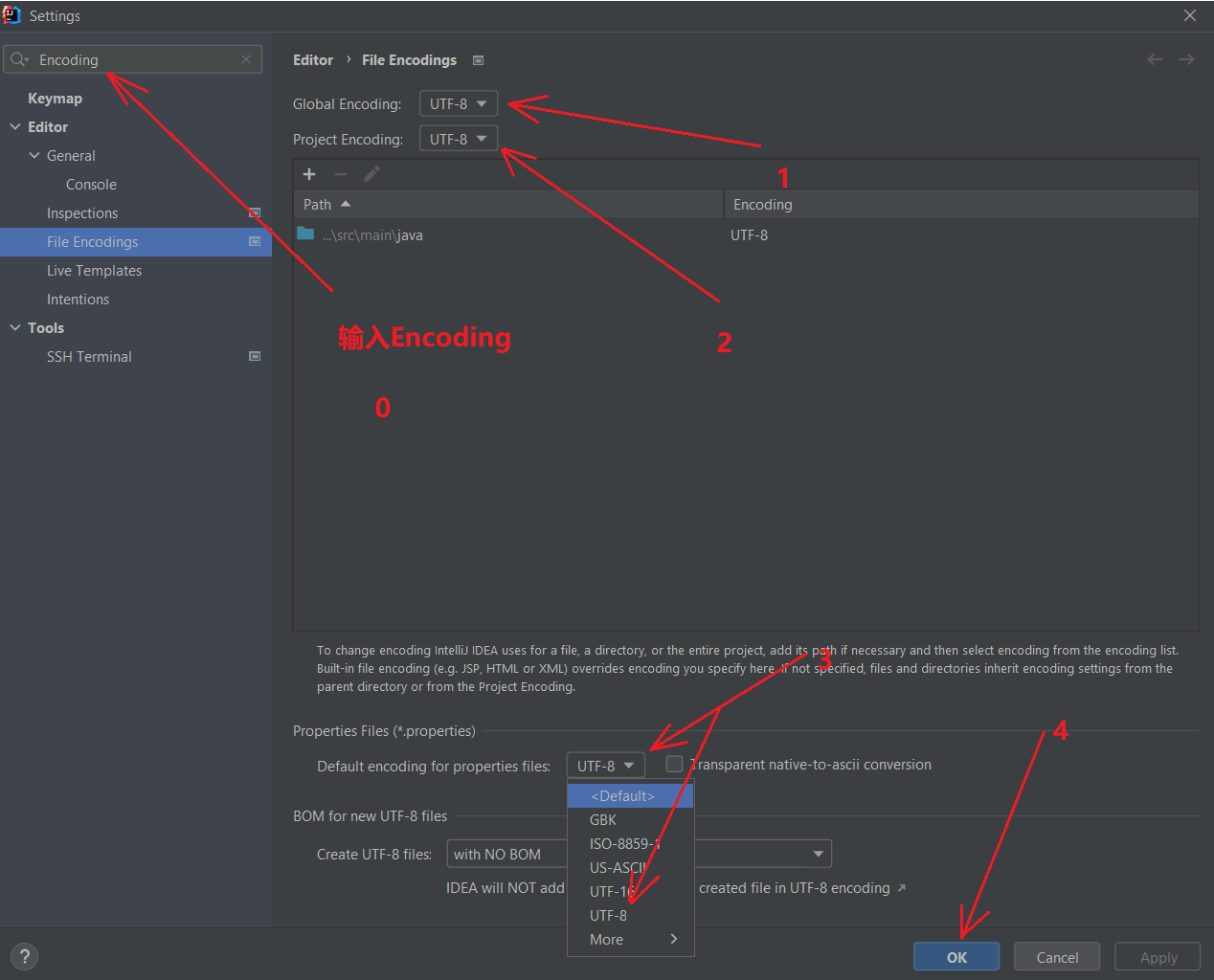
Task: Open Intentions settings
Action: (78, 299)
